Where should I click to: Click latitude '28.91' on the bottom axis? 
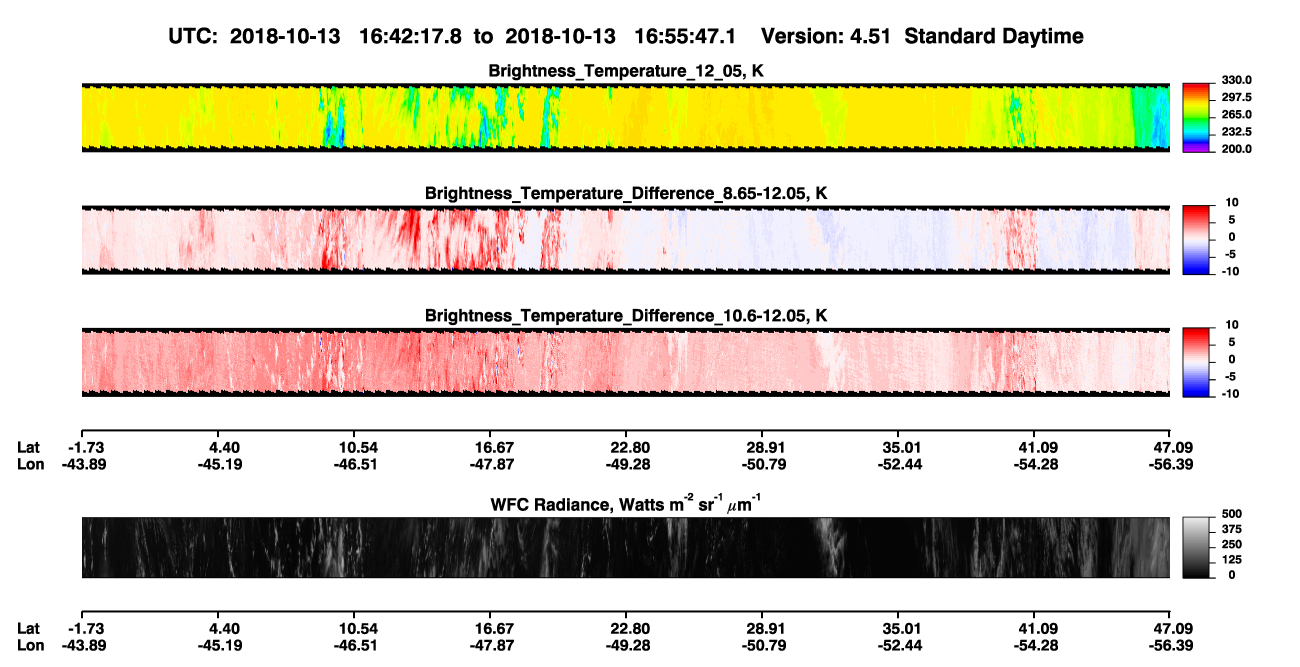coord(763,628)
